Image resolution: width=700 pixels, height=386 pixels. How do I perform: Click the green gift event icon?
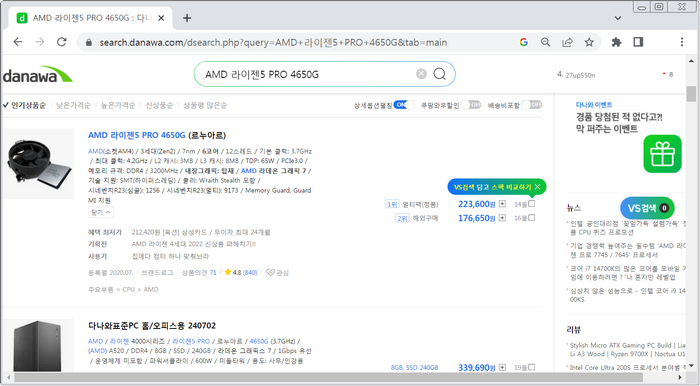(662, 154)
